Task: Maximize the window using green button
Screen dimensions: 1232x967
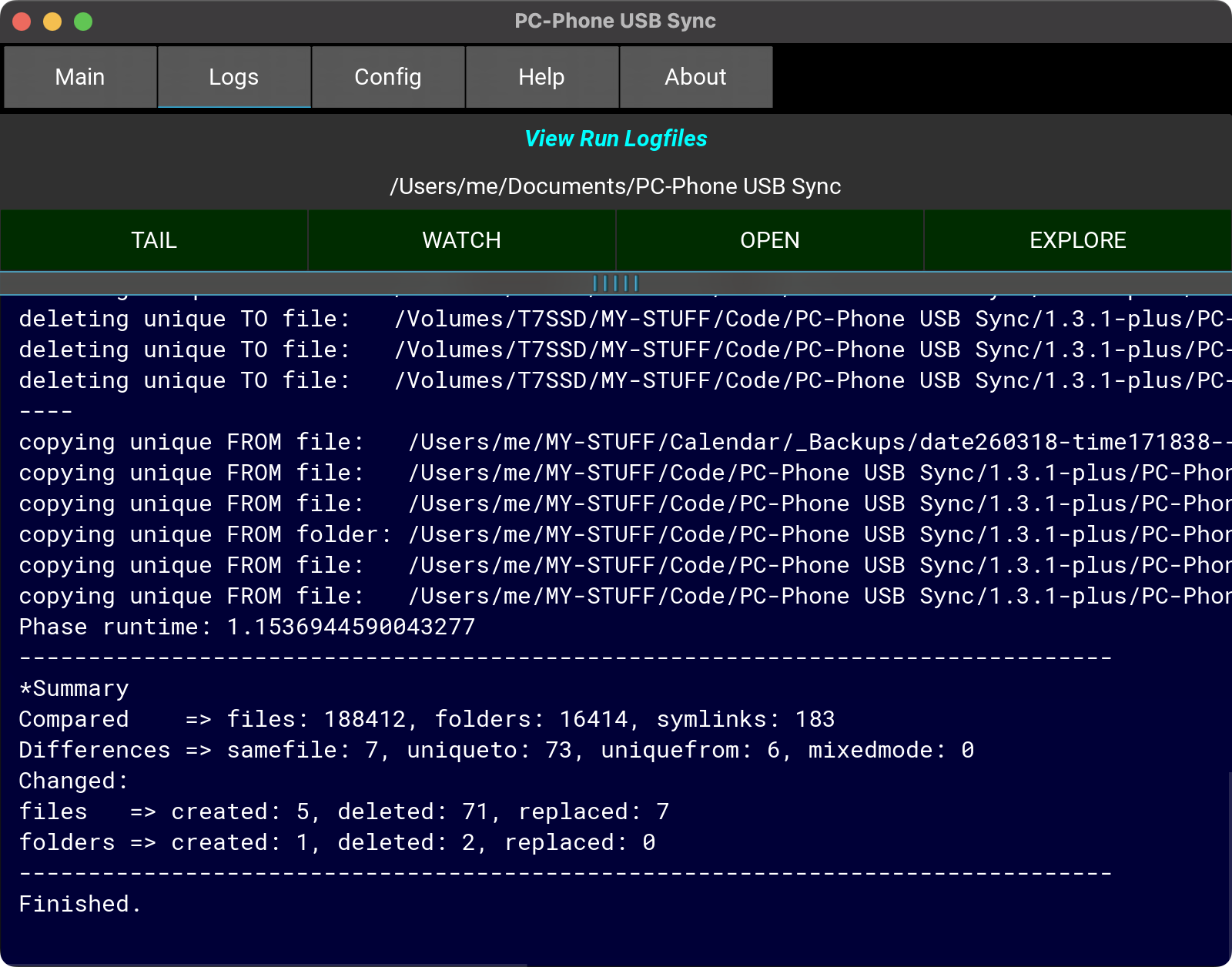Action: click(x=83, y=22)
